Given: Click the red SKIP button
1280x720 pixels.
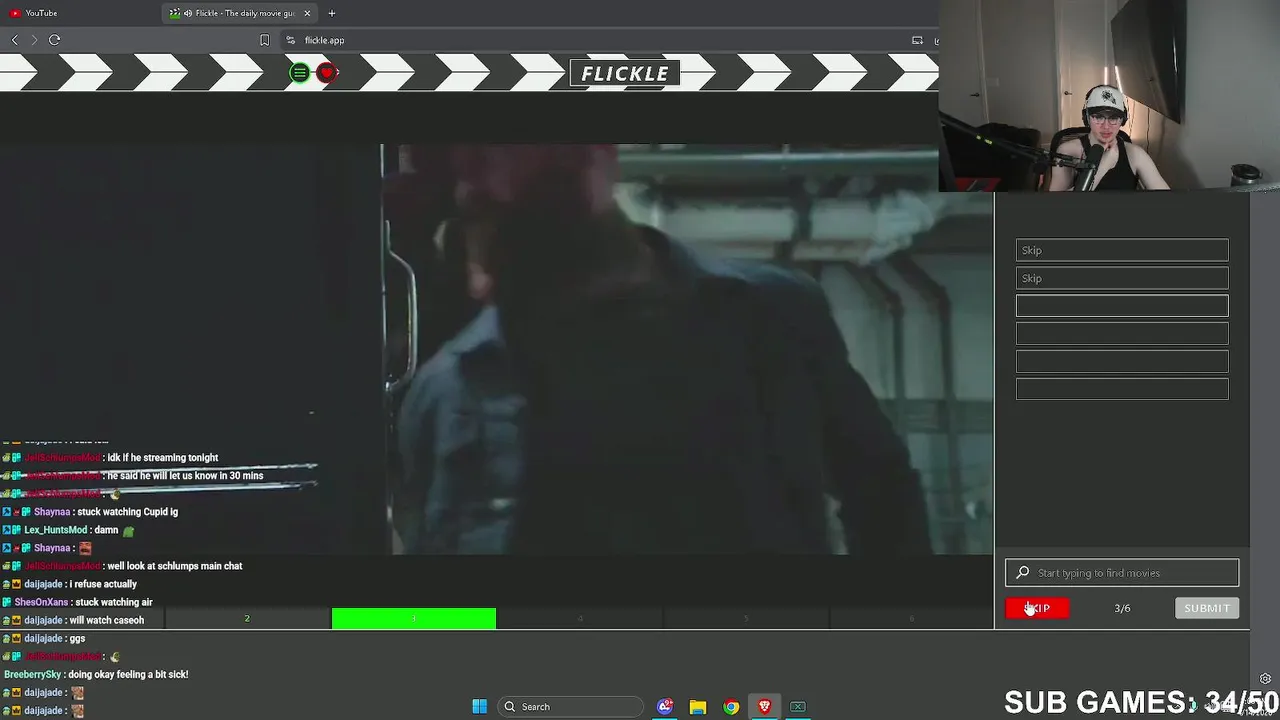Looking at the screenshot, I should coord(1037,608).
